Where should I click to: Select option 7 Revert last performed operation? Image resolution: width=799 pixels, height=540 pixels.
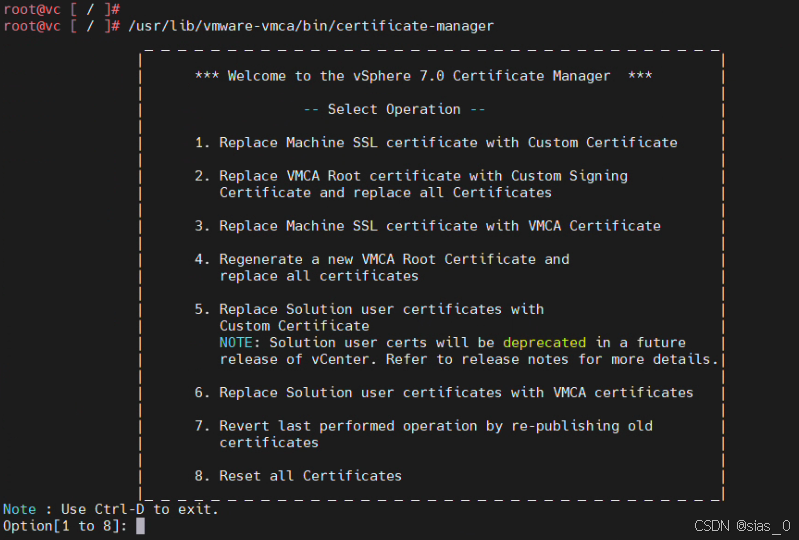coord(423,426)
